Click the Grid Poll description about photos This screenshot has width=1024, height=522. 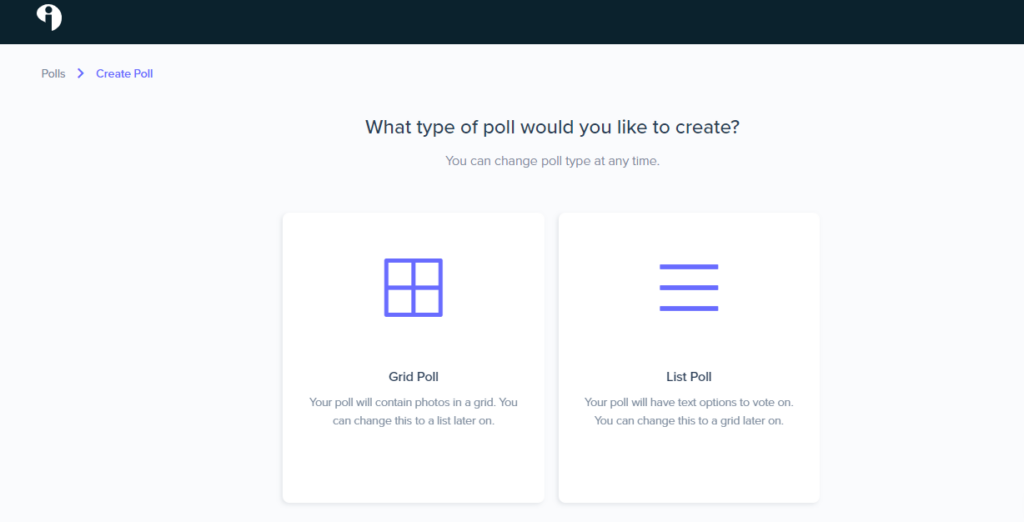click(x=413, y=411)
